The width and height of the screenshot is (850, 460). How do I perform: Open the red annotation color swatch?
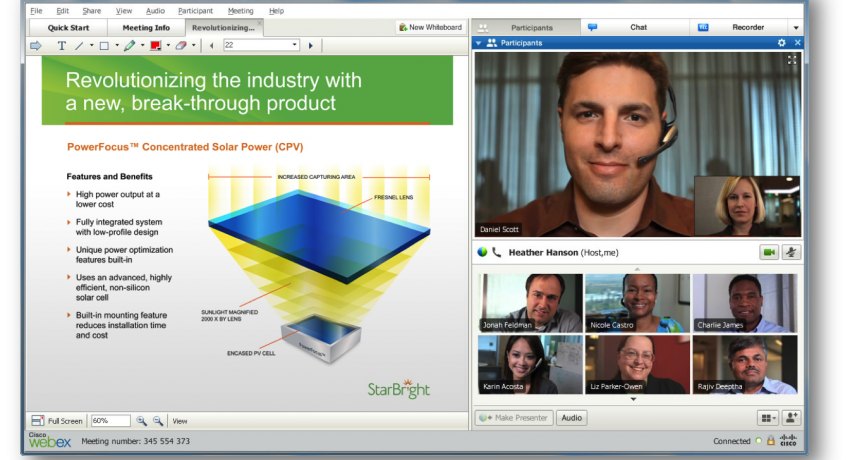155,45
